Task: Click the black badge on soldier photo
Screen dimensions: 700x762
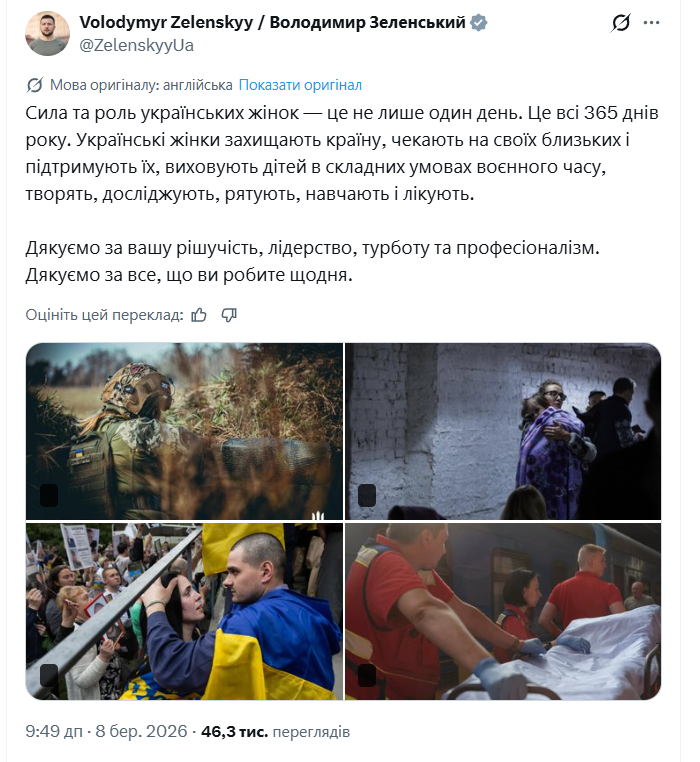Action: [49, 496]
